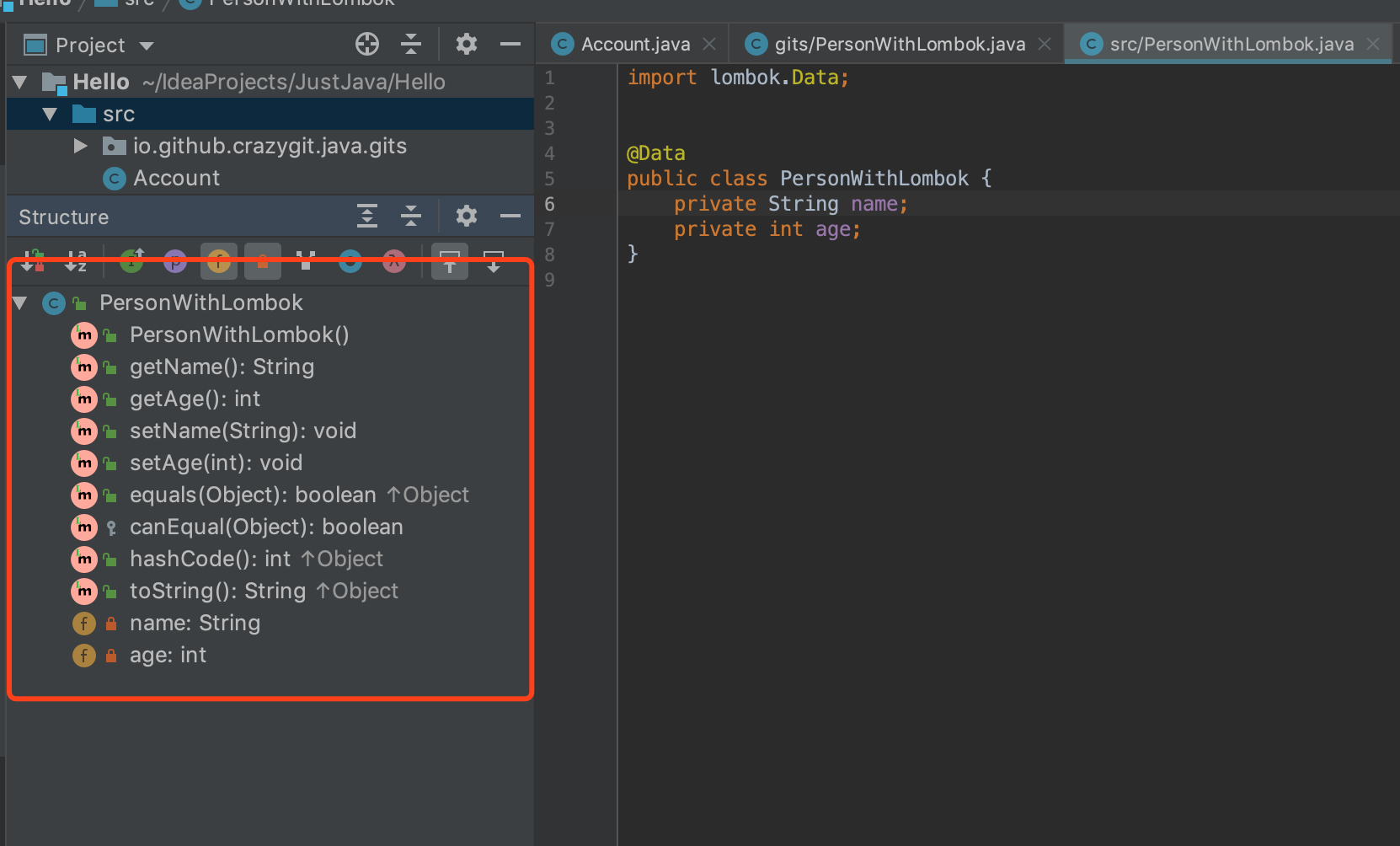Image resolution: width=1400 pixels, height=846 pixels.
Task: Switch to gits/PersonWithLombok.java tab
Action: pyautogui.click(x=900, y=44)
